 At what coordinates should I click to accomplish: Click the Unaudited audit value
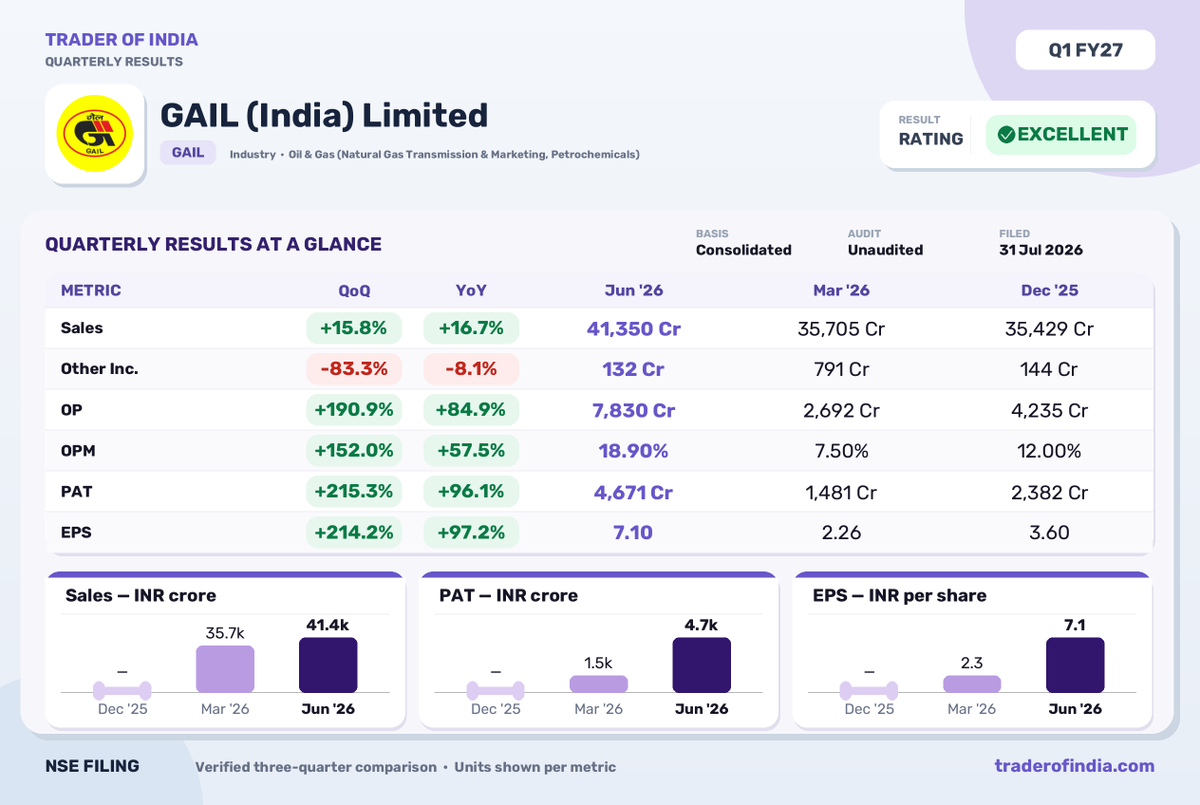(x=885, y=250)
